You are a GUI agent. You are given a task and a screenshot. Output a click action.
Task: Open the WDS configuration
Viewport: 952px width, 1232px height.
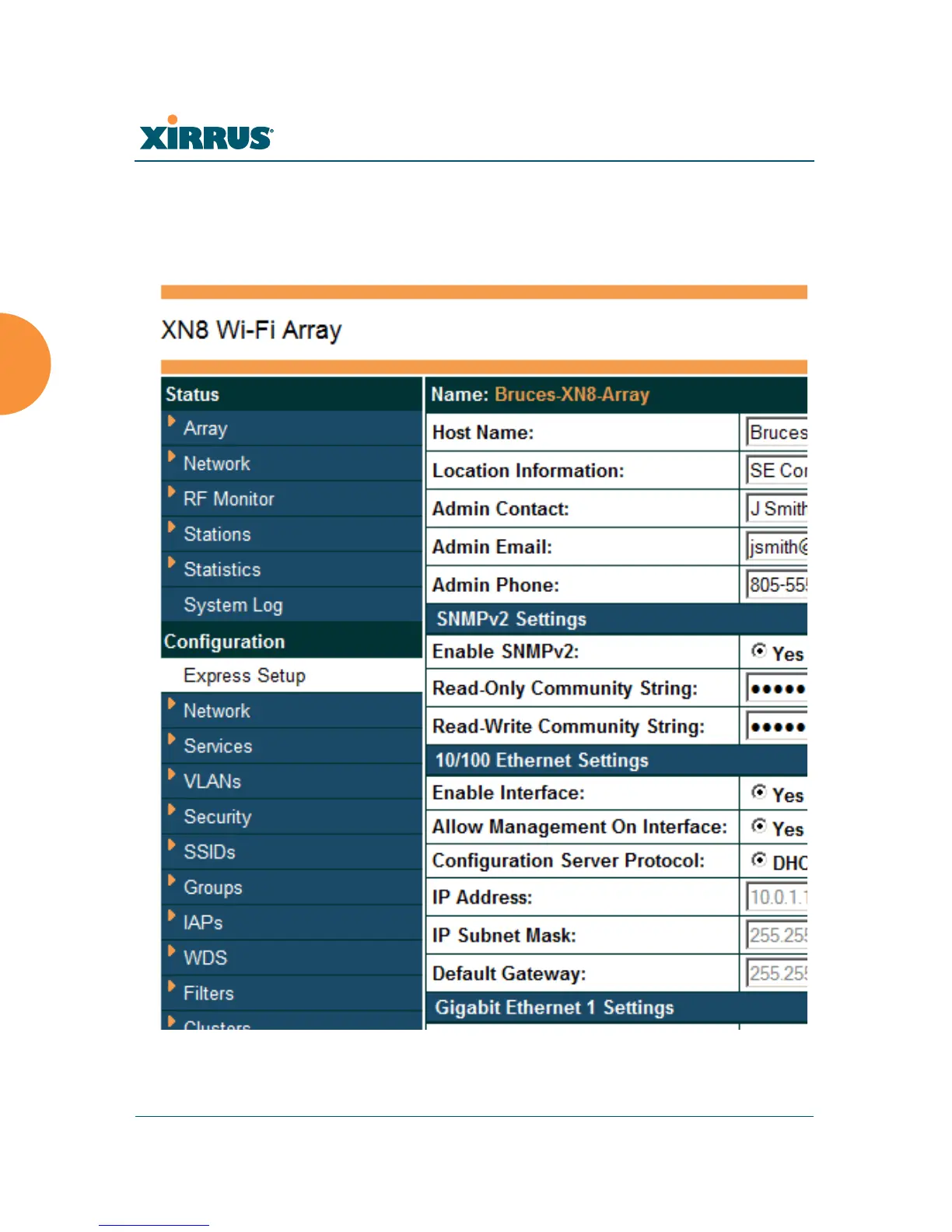[205, 957]
